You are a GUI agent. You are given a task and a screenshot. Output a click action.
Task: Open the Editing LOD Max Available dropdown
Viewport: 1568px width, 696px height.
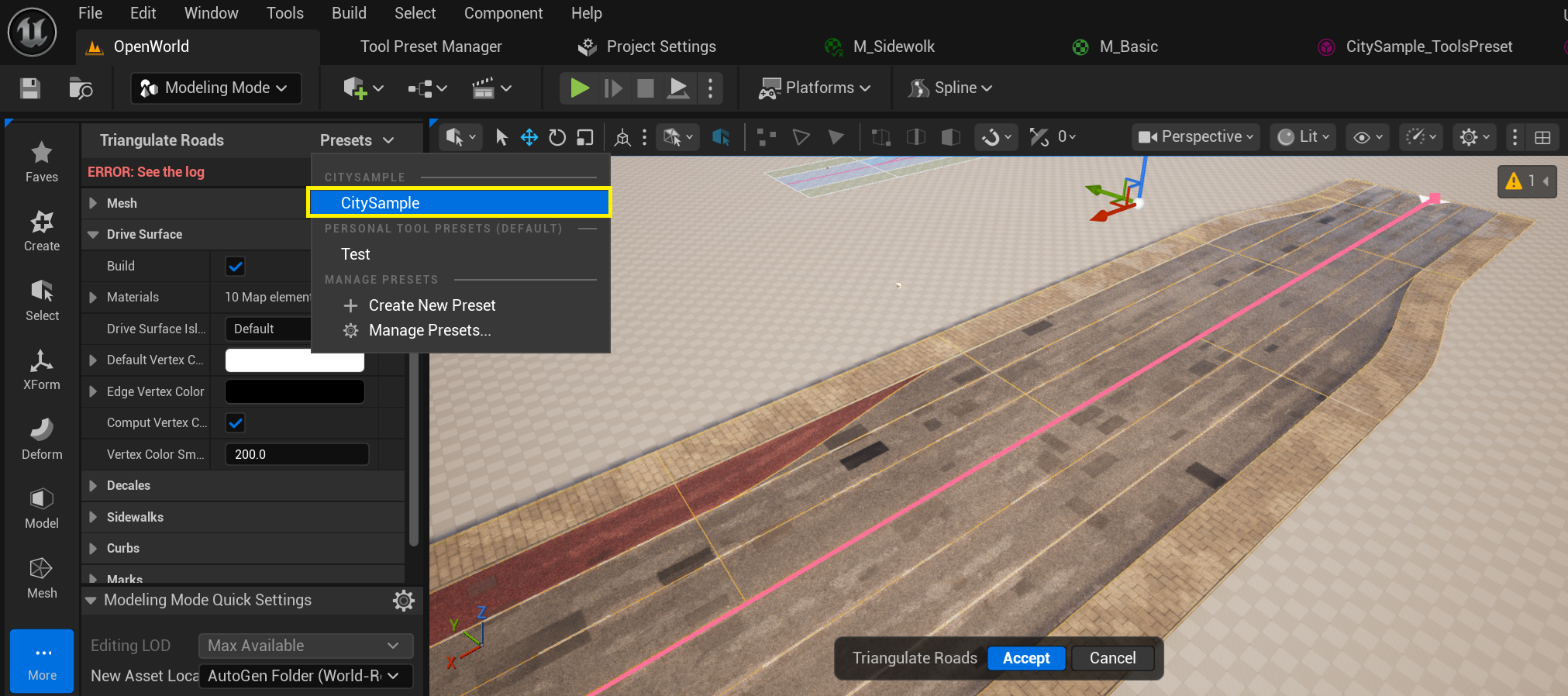pyautogui.click(x=305, y=646)
